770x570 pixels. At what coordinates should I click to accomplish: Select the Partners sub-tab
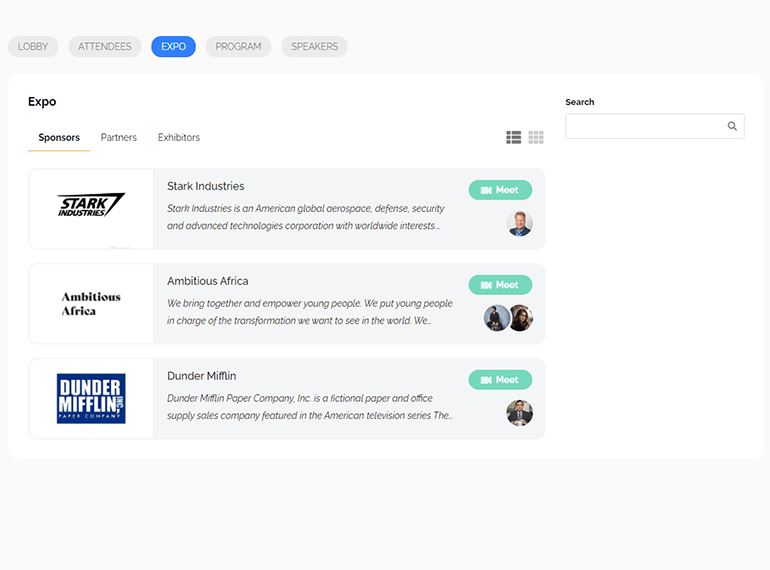[x=119, y=138]
